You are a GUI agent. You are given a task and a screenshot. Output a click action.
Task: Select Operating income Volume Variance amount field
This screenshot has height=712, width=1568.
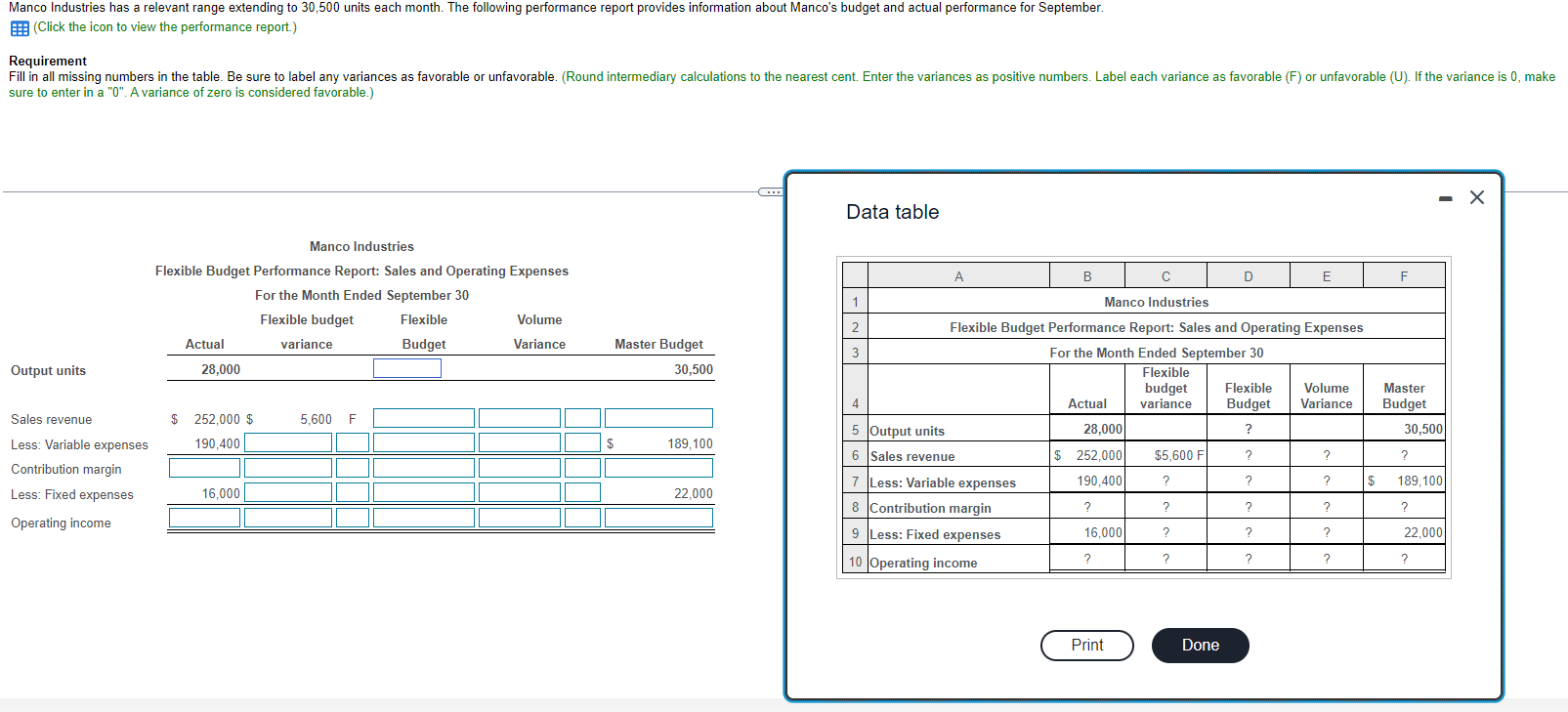coord(520,518)
